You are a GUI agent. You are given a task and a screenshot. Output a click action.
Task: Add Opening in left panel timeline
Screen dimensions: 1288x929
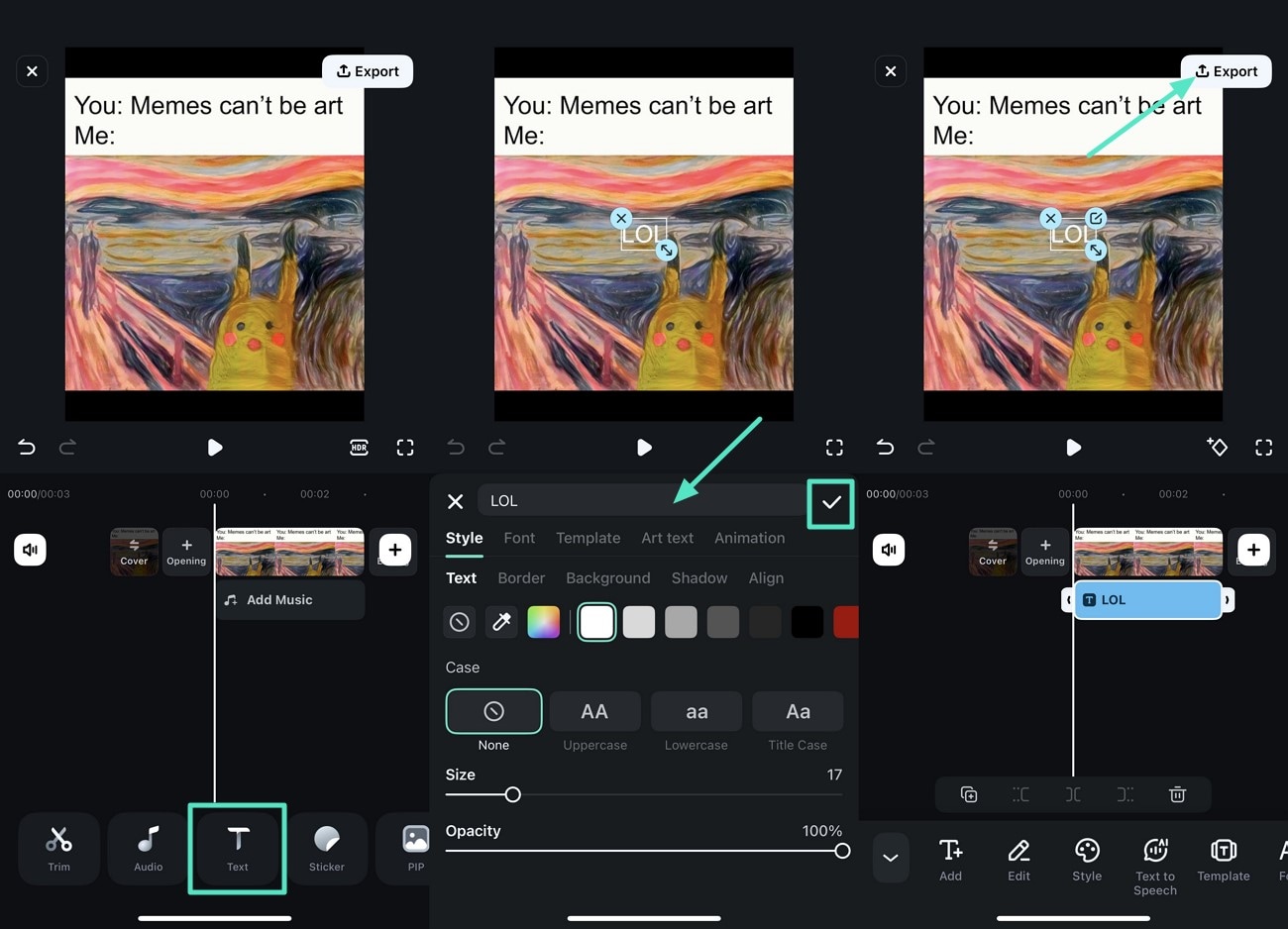(186, 552)
